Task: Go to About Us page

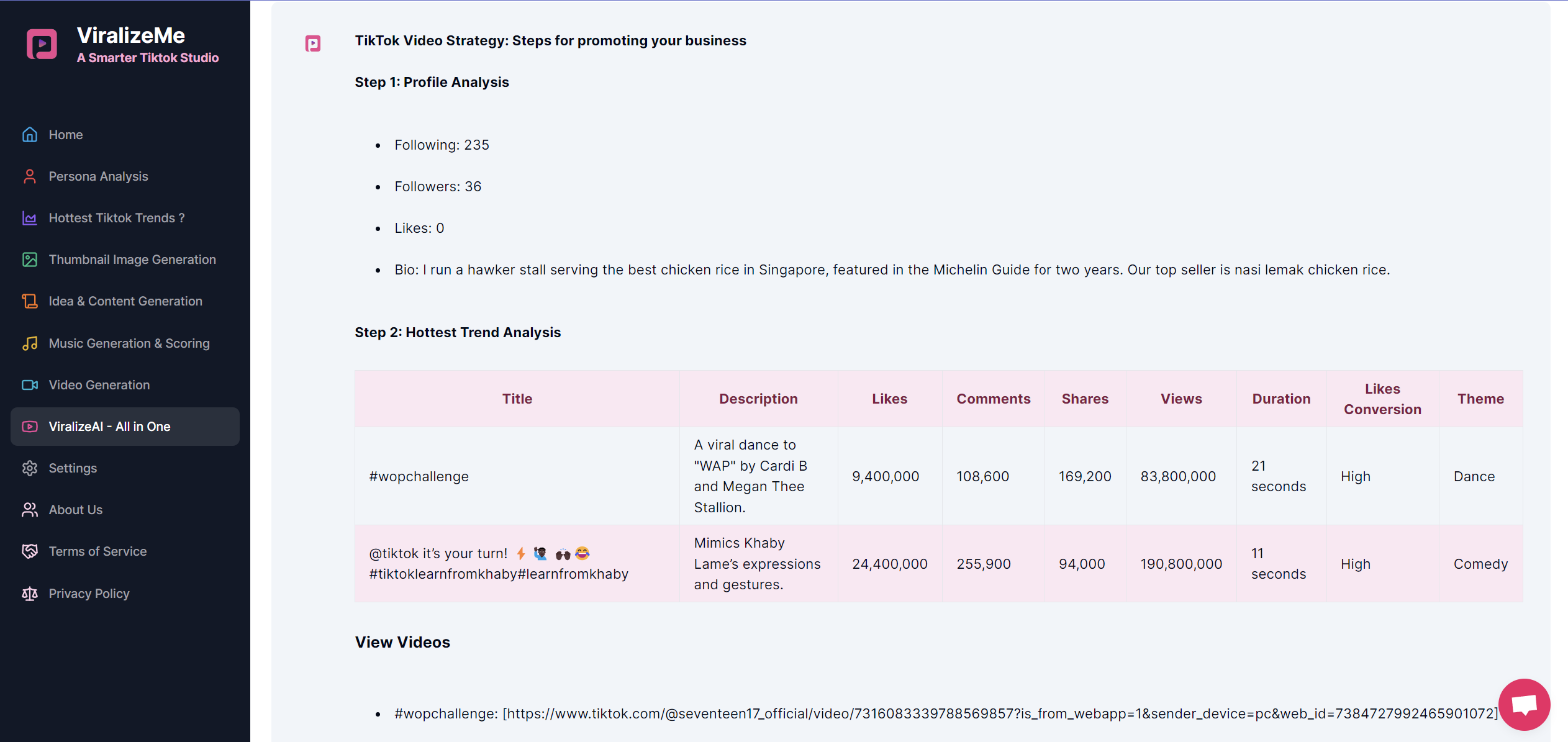Action: (x=76, y=510)
